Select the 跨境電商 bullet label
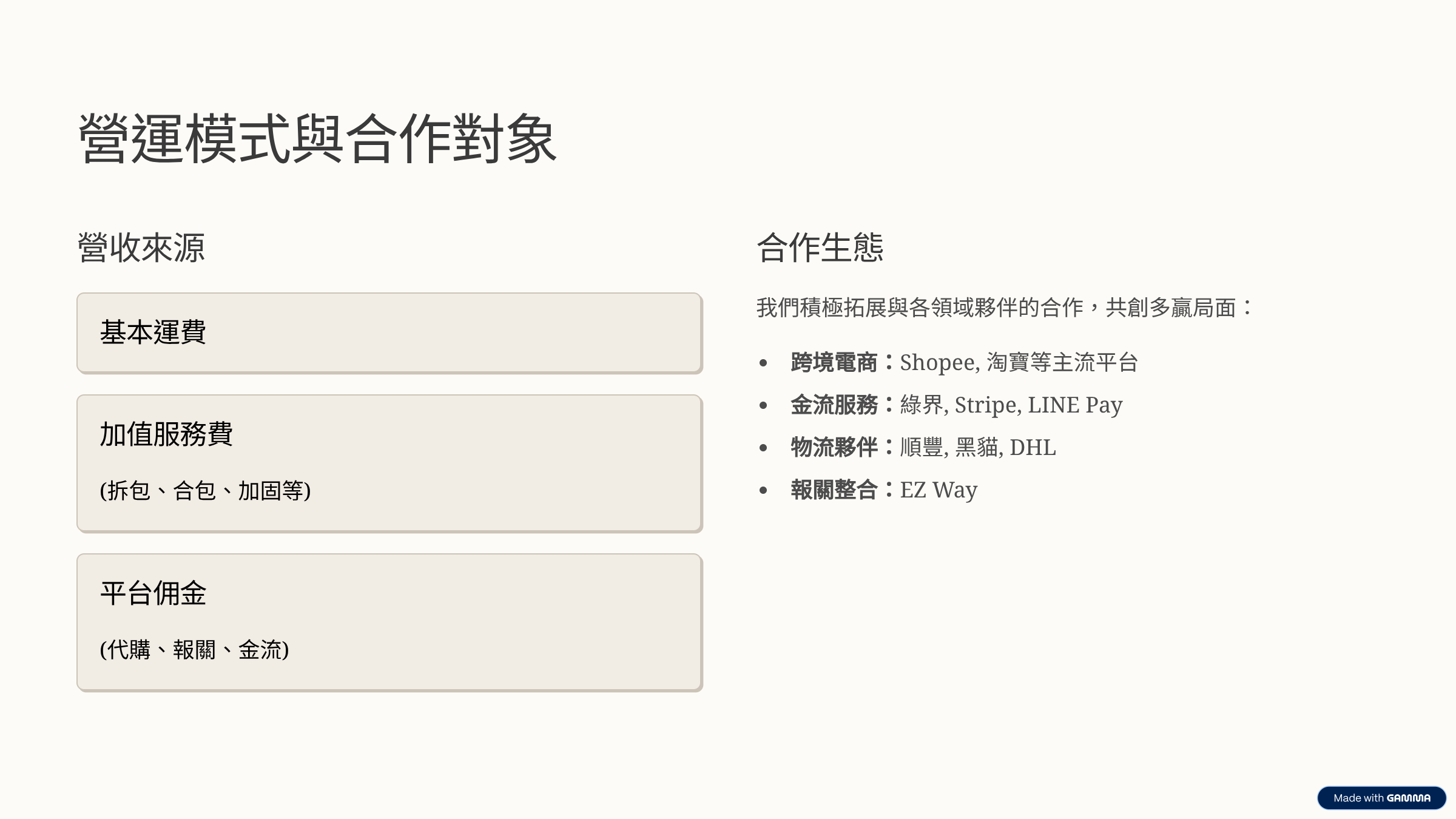 [834, 363]
